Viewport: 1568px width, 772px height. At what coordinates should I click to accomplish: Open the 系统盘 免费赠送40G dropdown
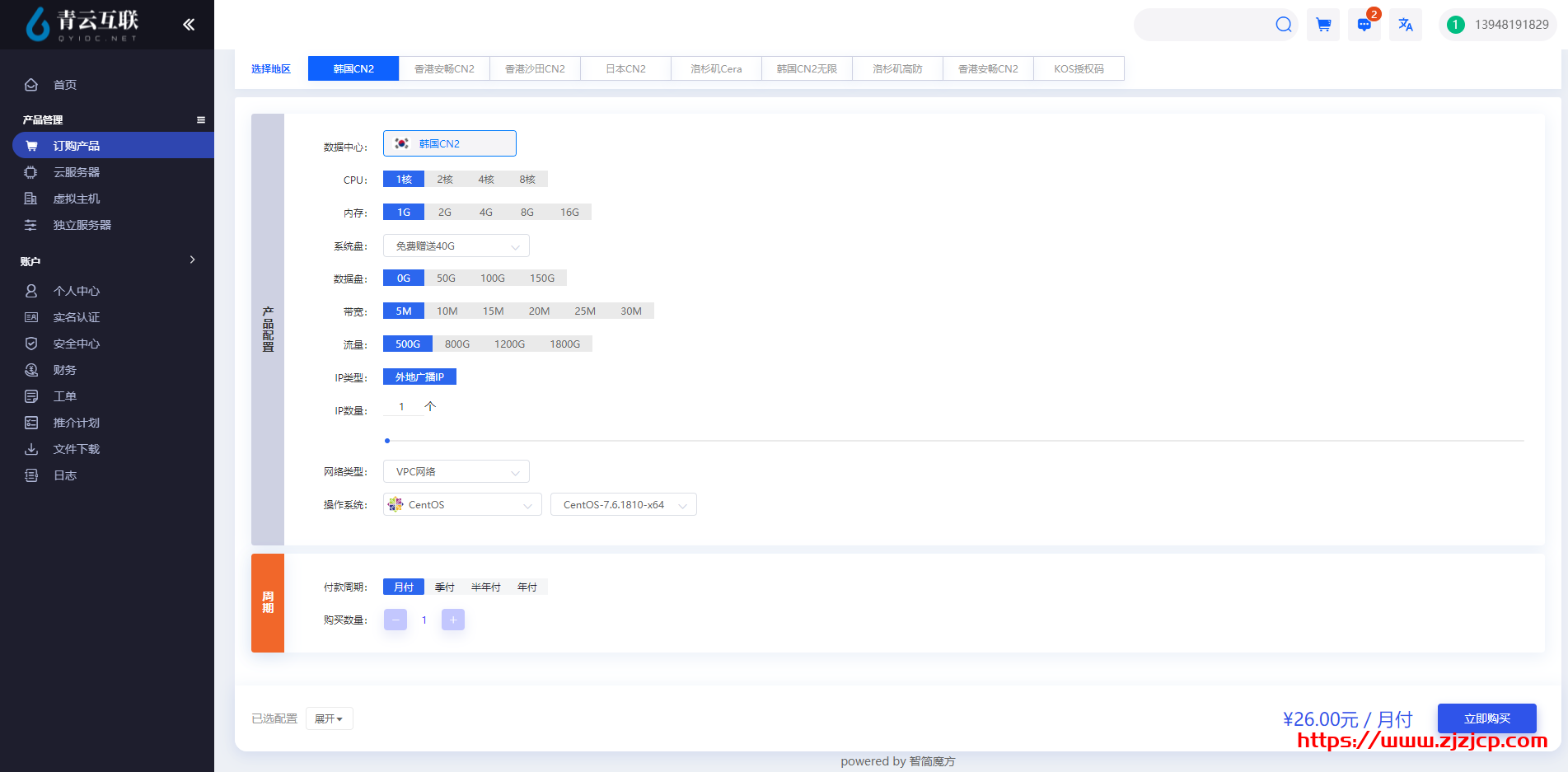click(x=456, y=246)
